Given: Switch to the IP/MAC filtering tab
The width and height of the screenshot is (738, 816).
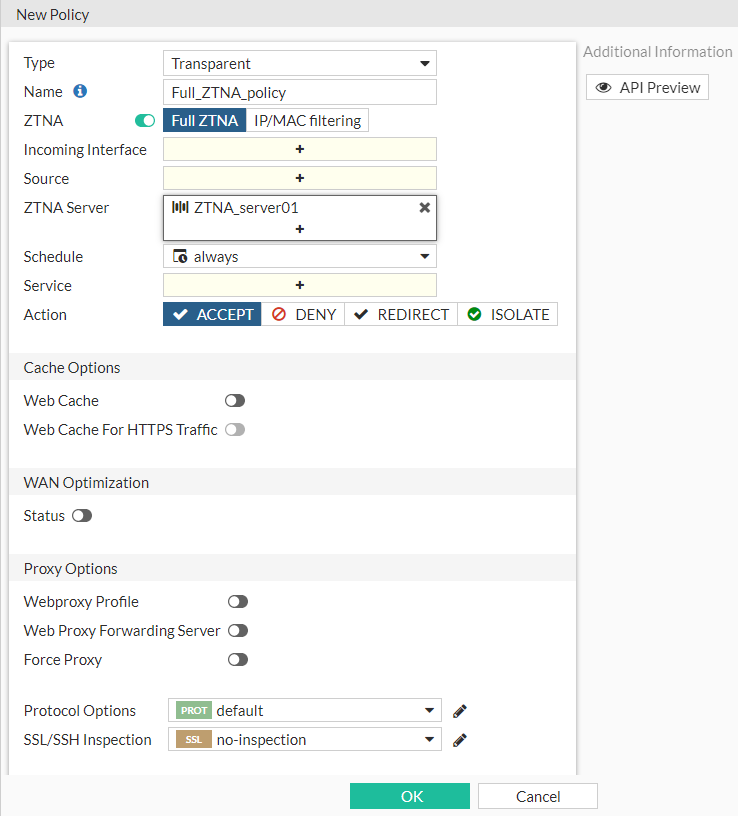Looking at the screenshot, I should [307, 120].
